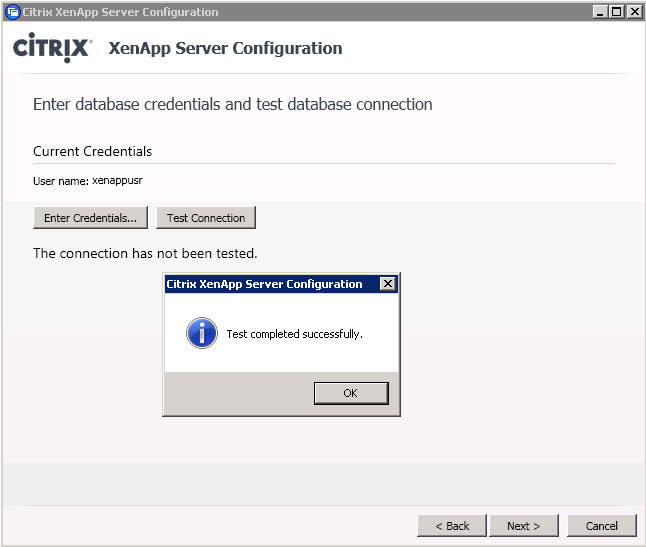Close the success message dialog with X

[x=388, y=283]
